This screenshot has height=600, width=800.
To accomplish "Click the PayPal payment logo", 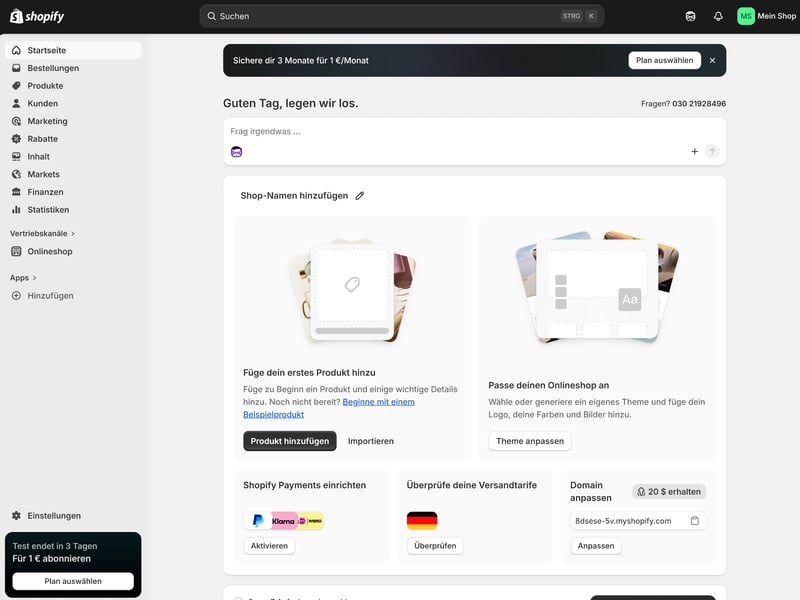I will coord(258,521).
